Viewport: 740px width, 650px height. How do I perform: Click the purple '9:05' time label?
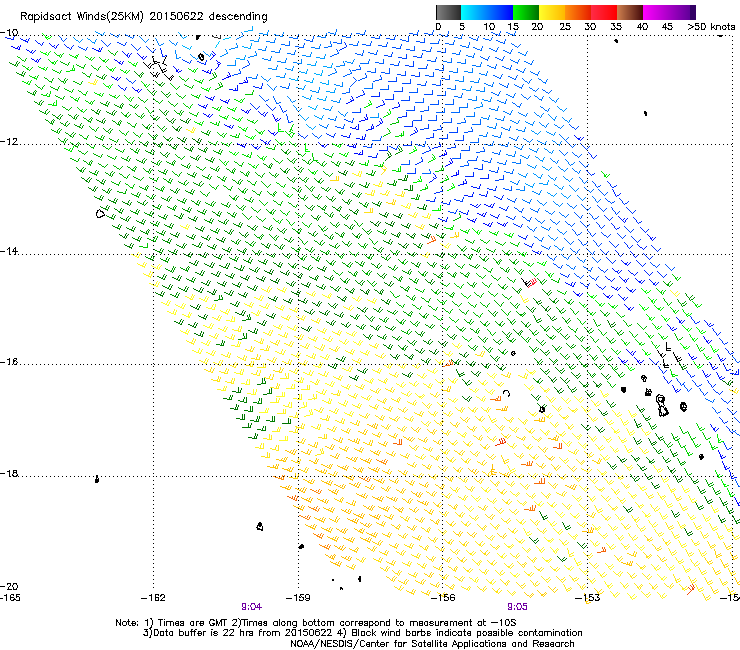pos(517,607)
